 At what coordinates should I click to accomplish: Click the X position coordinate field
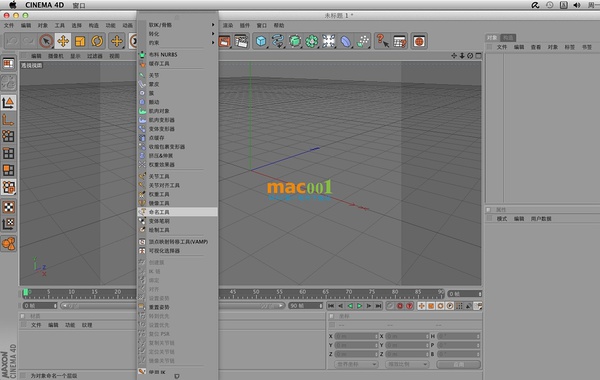(x=356, y=336)
